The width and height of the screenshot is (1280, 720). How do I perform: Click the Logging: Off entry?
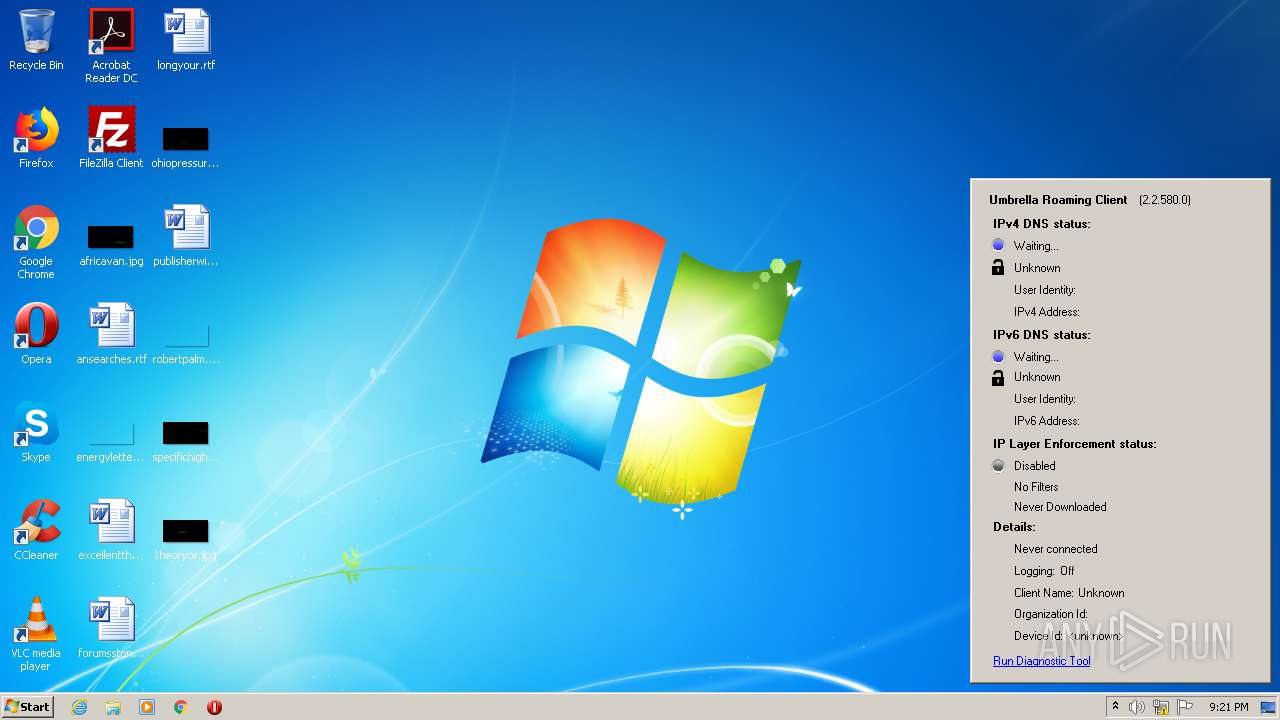coord(1044,571)
